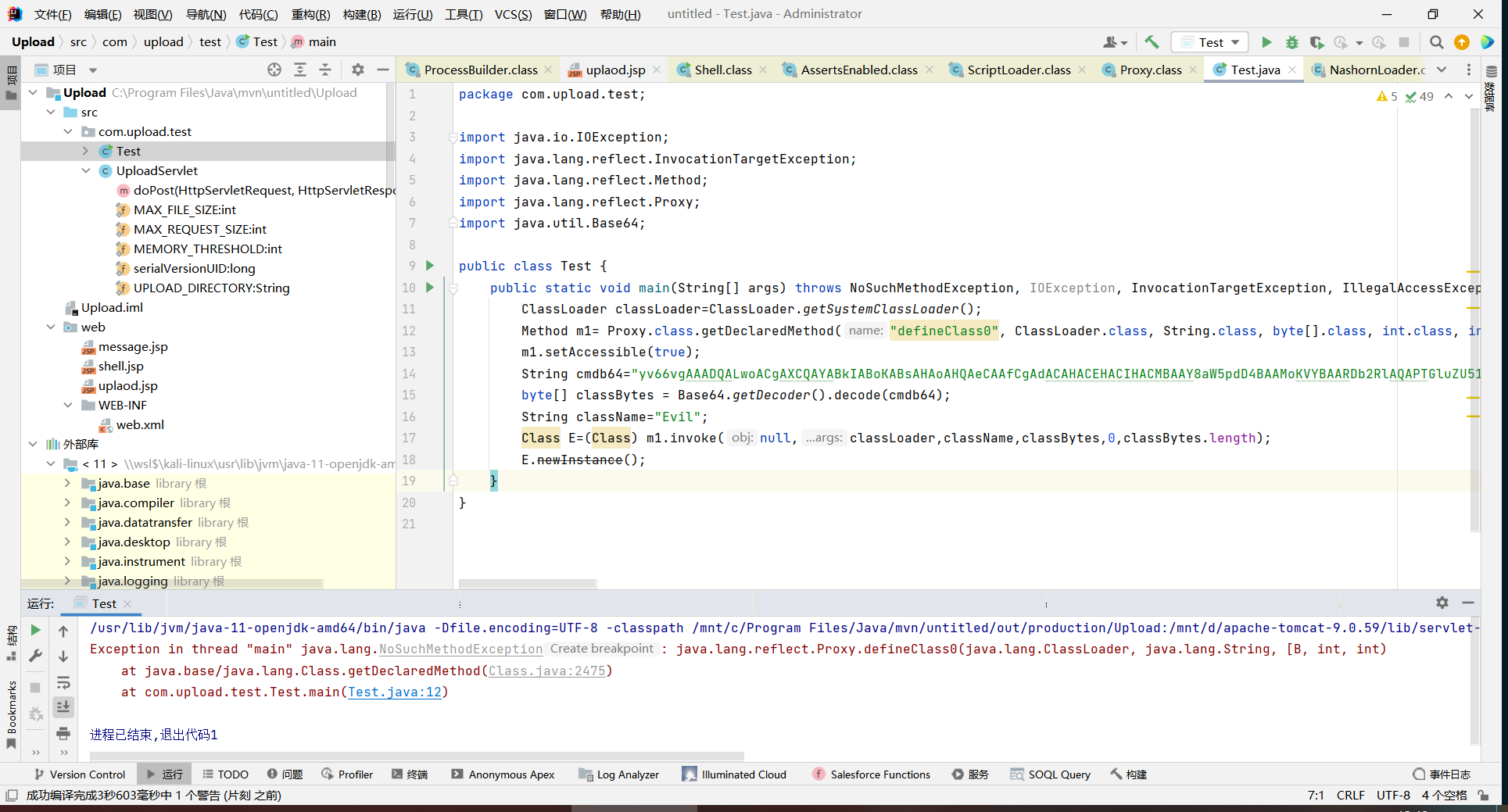Open Search Everywhere magnifier icon

1436,42
